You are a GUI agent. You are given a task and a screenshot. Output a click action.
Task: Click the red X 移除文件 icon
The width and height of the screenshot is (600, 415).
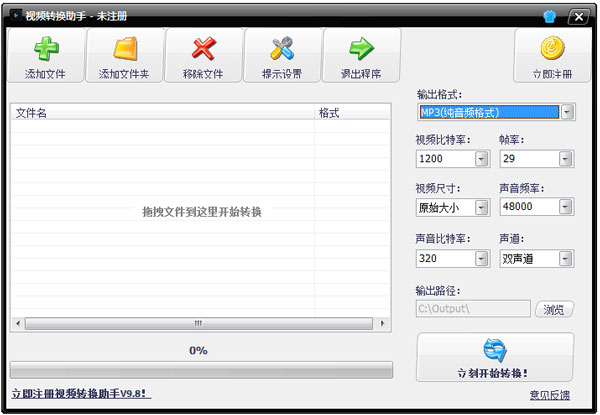point(204,49)
